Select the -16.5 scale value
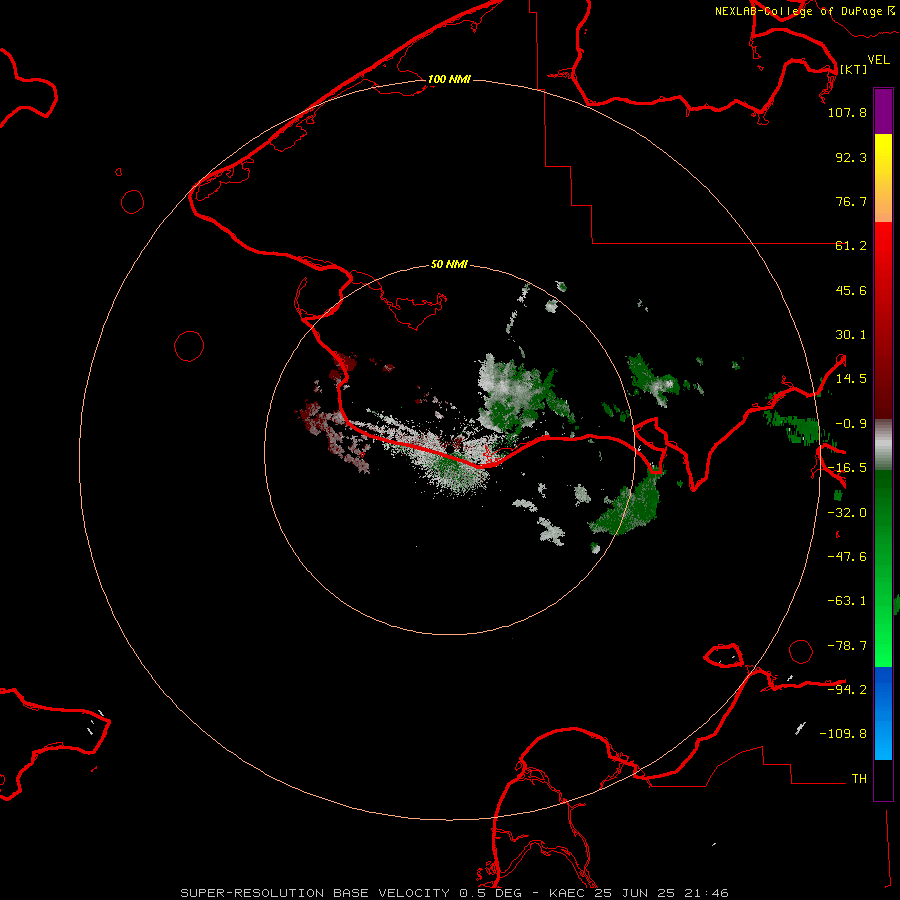The image size is (900, 900). 847,468
